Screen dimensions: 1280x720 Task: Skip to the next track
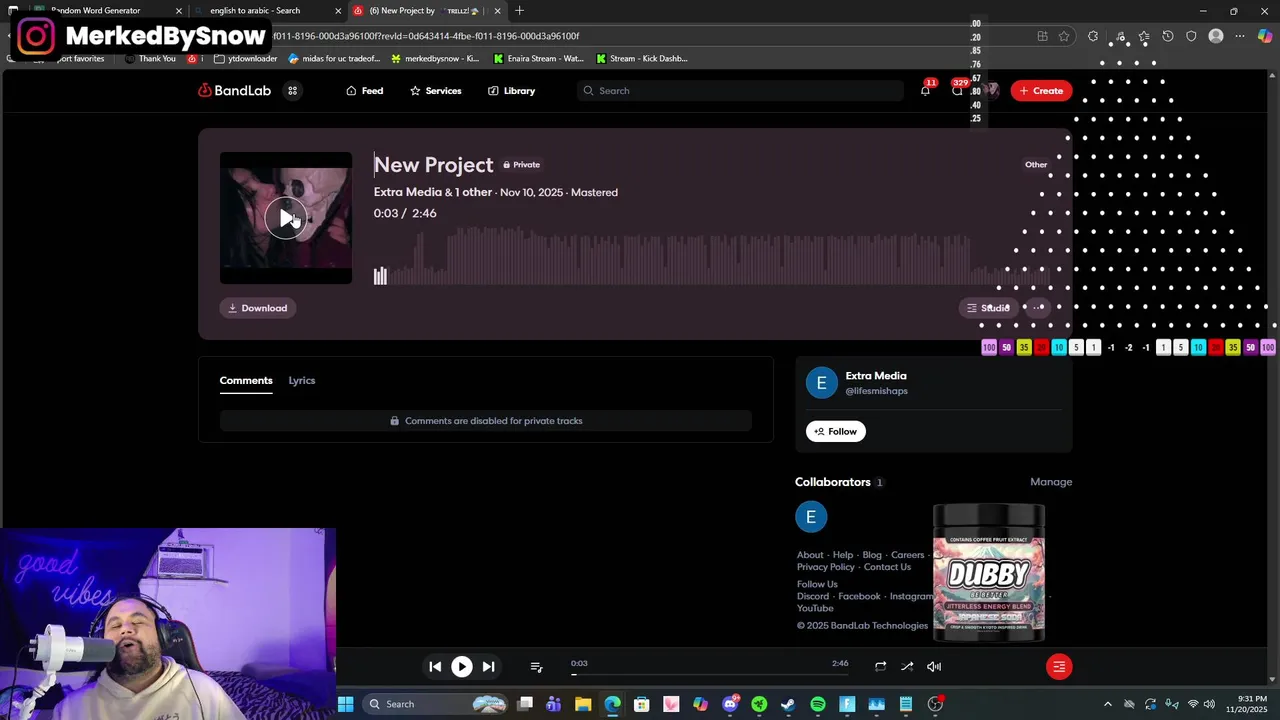coord(488,666)
